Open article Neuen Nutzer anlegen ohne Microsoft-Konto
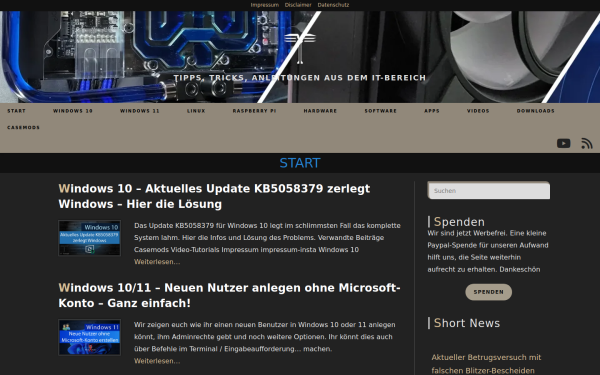 click(x=229, y=295)
